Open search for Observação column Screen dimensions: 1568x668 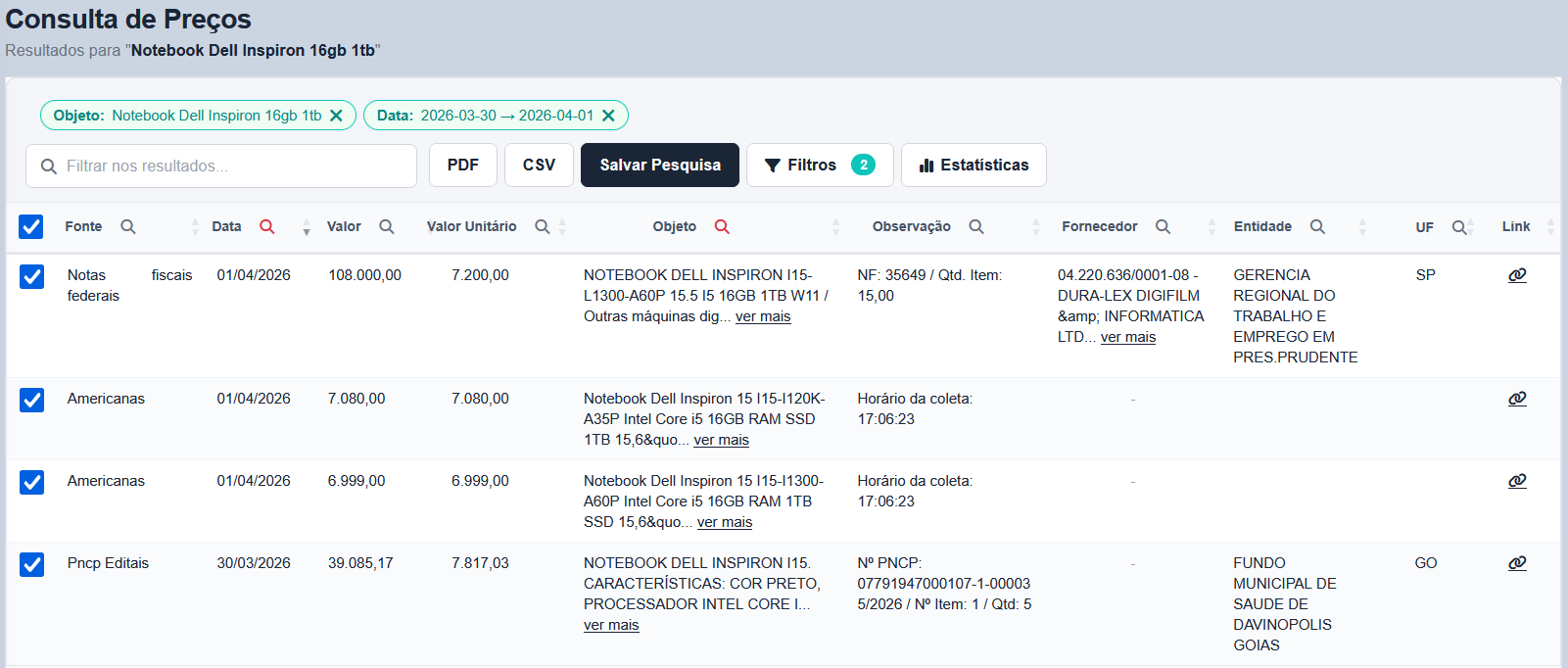(976, 226)
